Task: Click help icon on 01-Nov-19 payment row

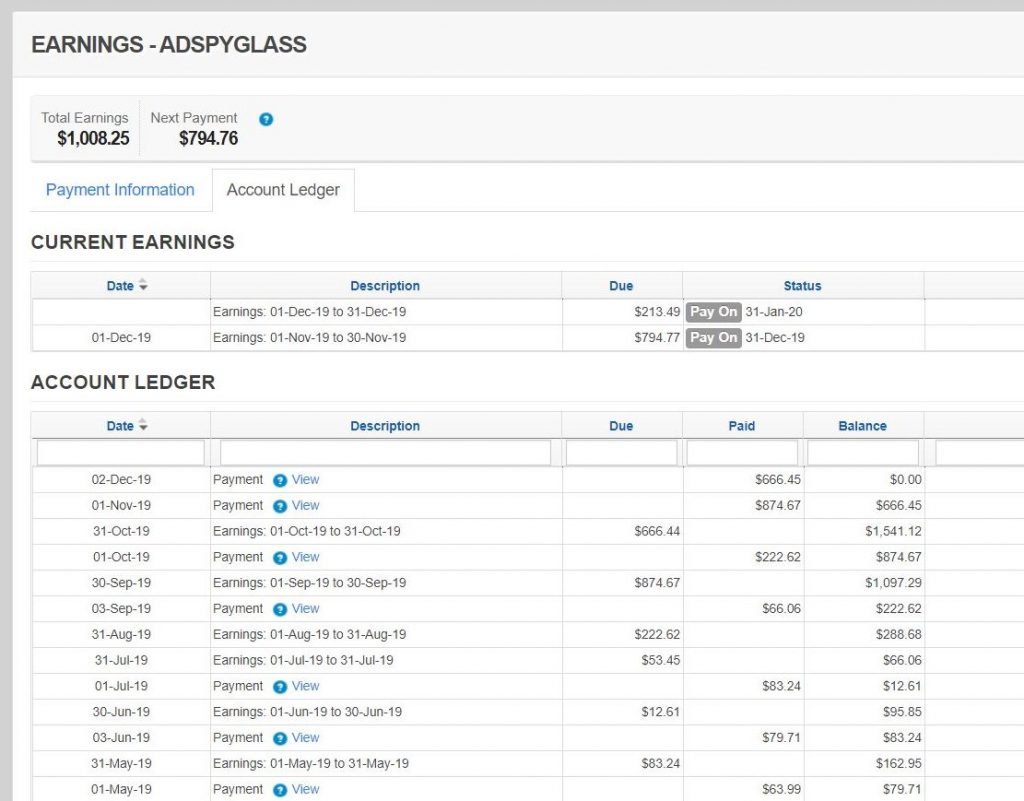Action: [x=280, y=507]
